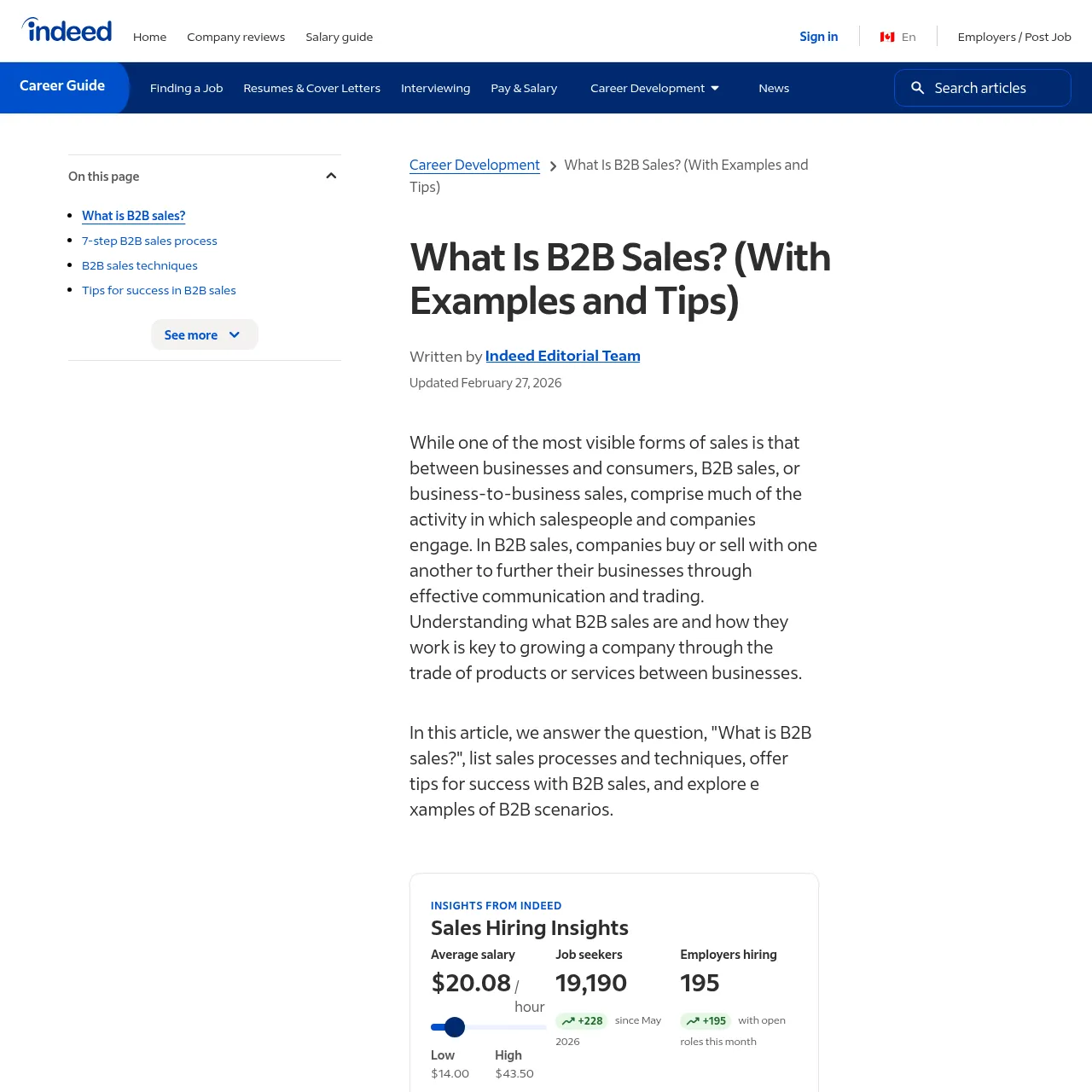This screenshot has height=1092, width=1092.
Task: Click the $20.08 average salary value
Action: [x=471, y=983]
